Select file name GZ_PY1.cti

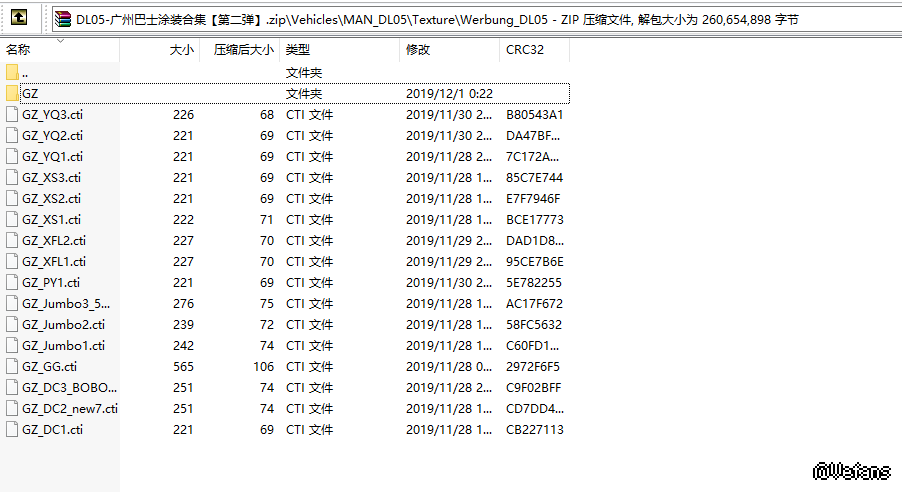[51, 283]
